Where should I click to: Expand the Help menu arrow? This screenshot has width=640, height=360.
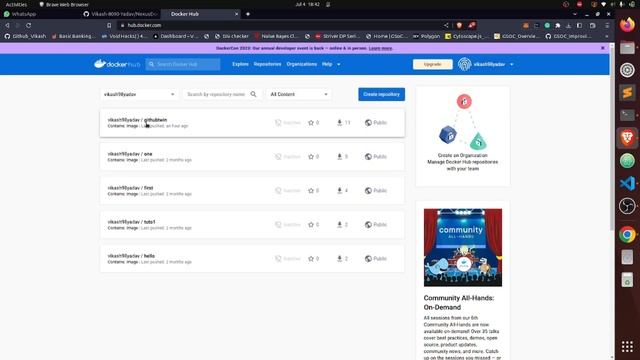(338, 64)
